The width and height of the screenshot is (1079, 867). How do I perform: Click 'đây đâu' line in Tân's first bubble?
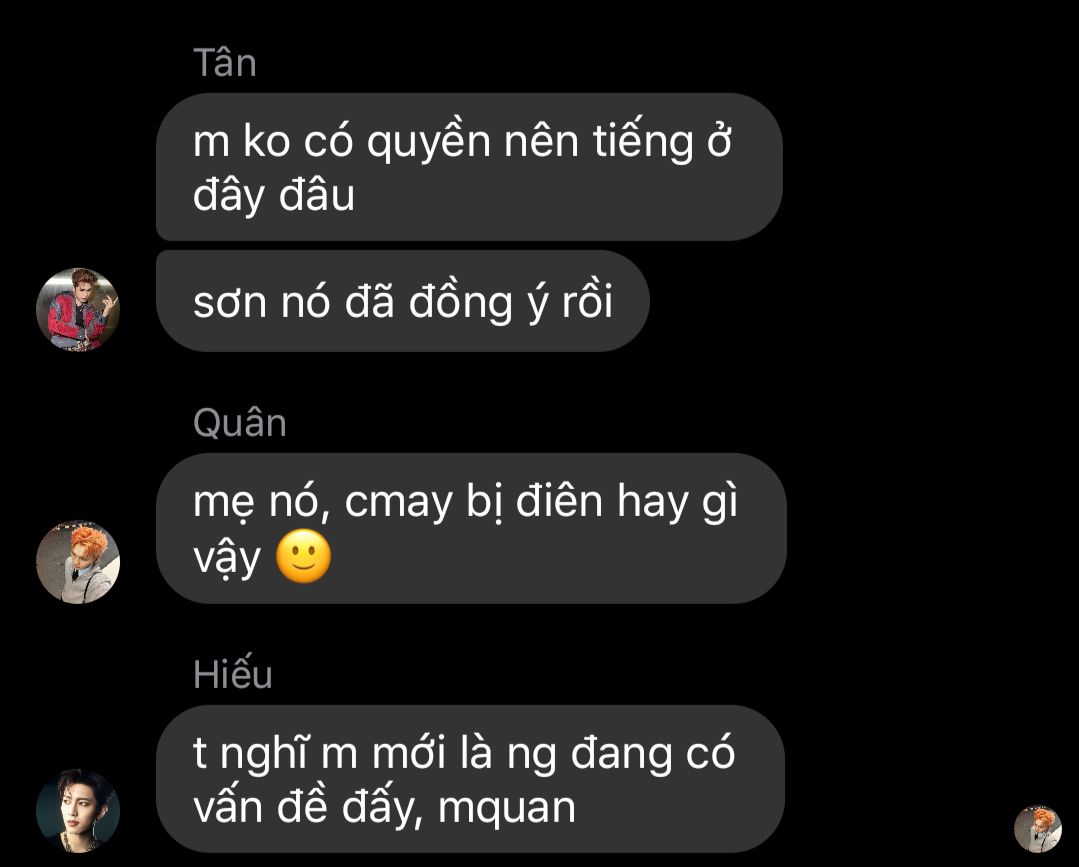(x=274, y=195)
